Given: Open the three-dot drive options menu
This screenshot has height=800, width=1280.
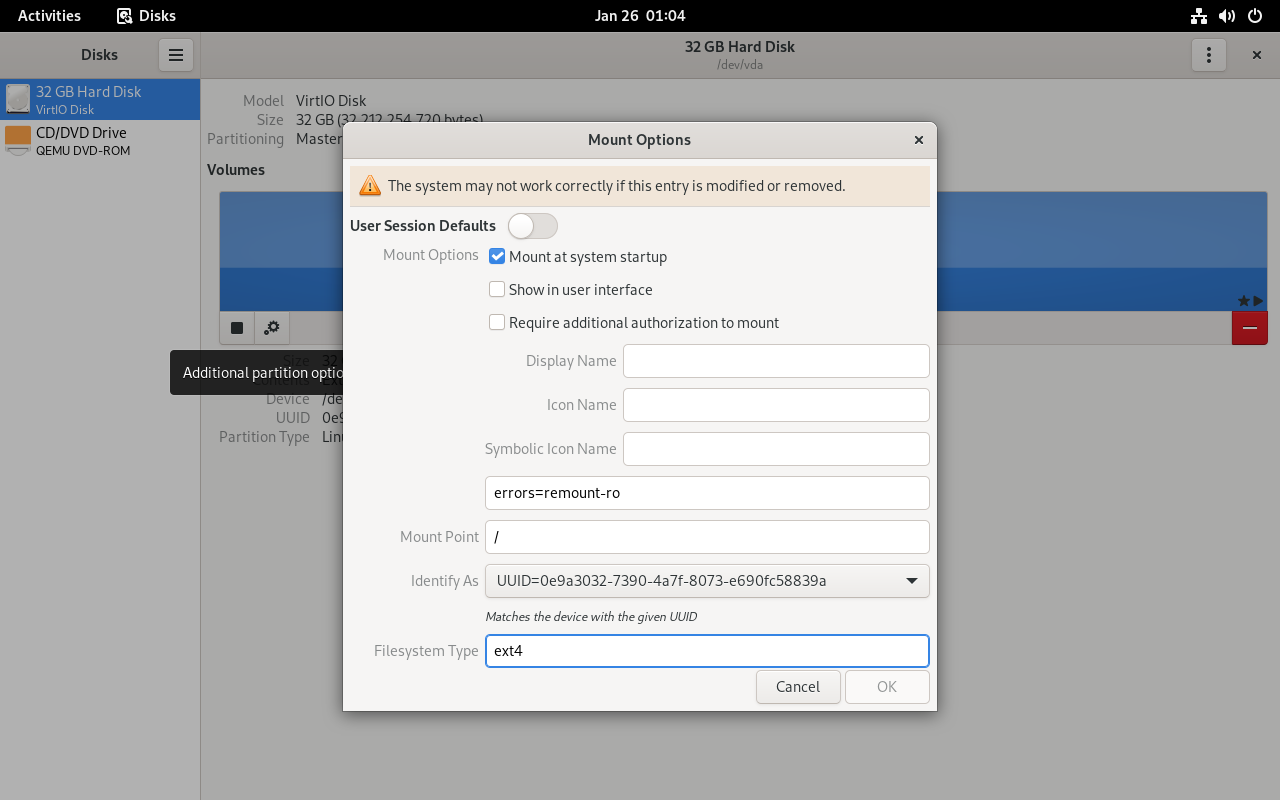Looking at the screenshot, I should [1208, 55].
